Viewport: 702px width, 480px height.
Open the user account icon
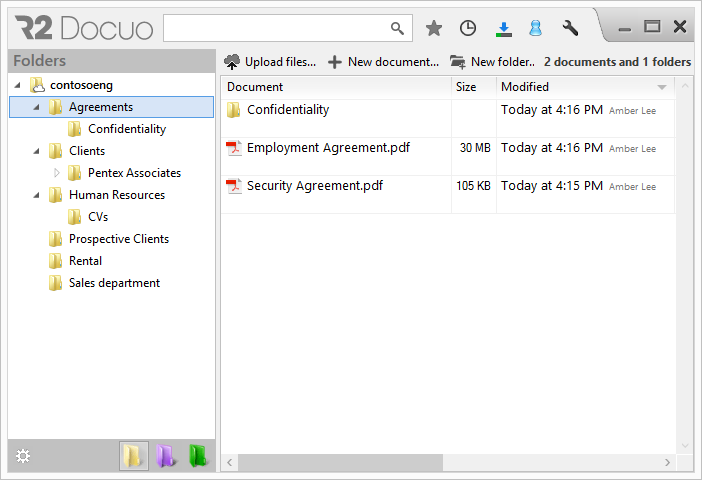click(x=535, y=28)
